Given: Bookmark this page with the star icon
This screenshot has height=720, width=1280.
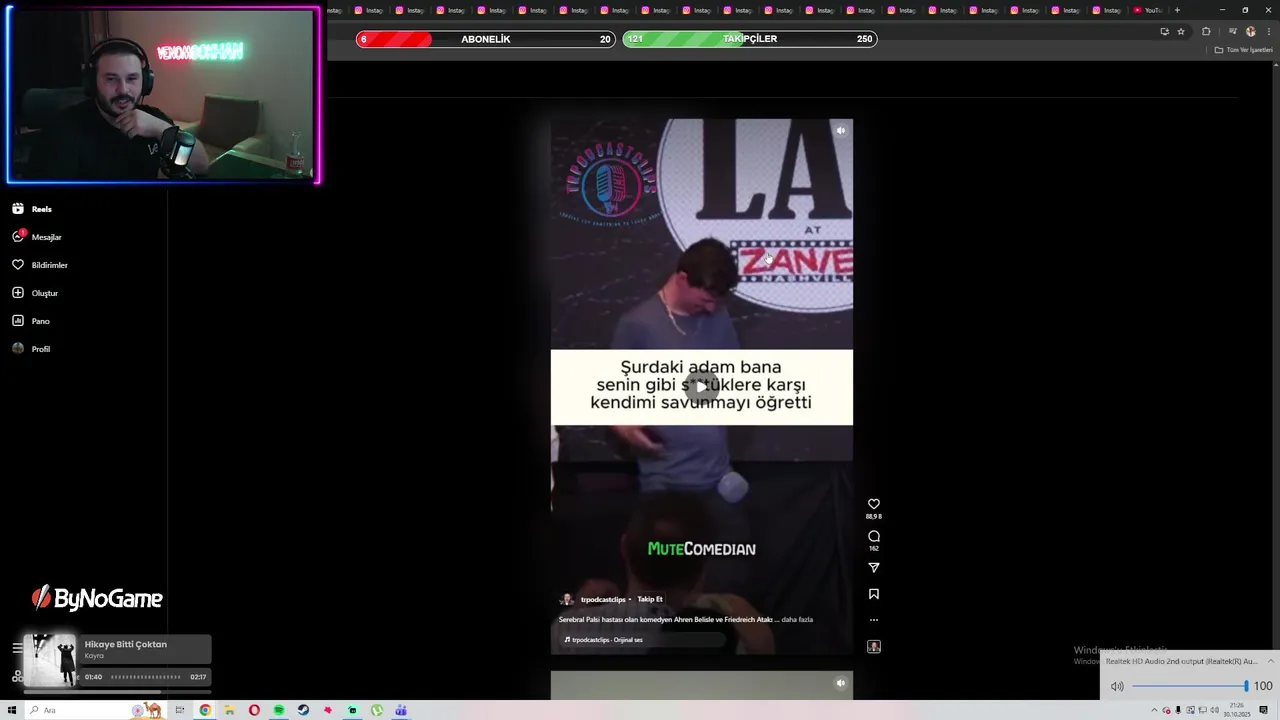Looking at the screenshot, I should 1181,31.
